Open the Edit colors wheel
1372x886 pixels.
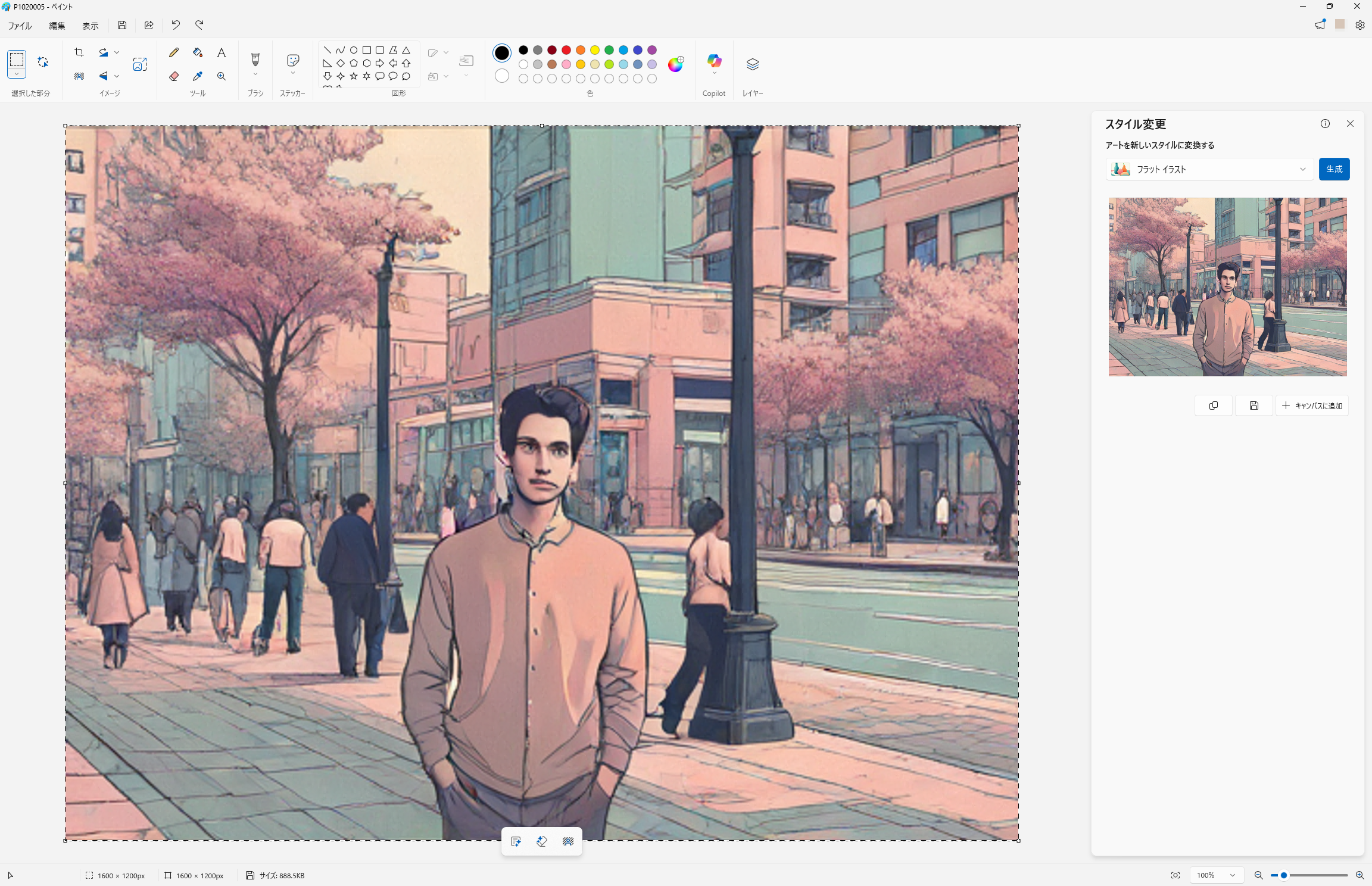[x=675, y=64]
